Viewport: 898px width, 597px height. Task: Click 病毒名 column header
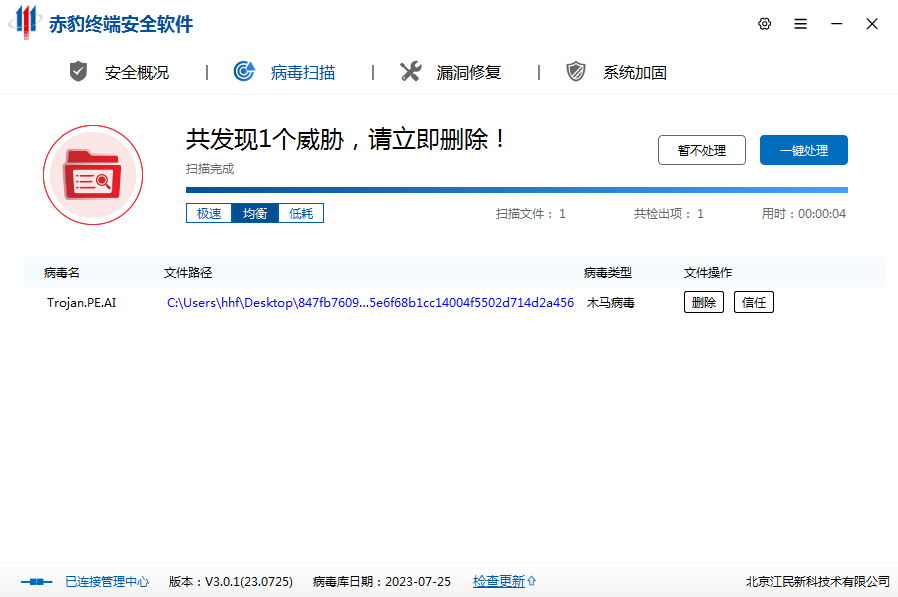coord(62,273)
